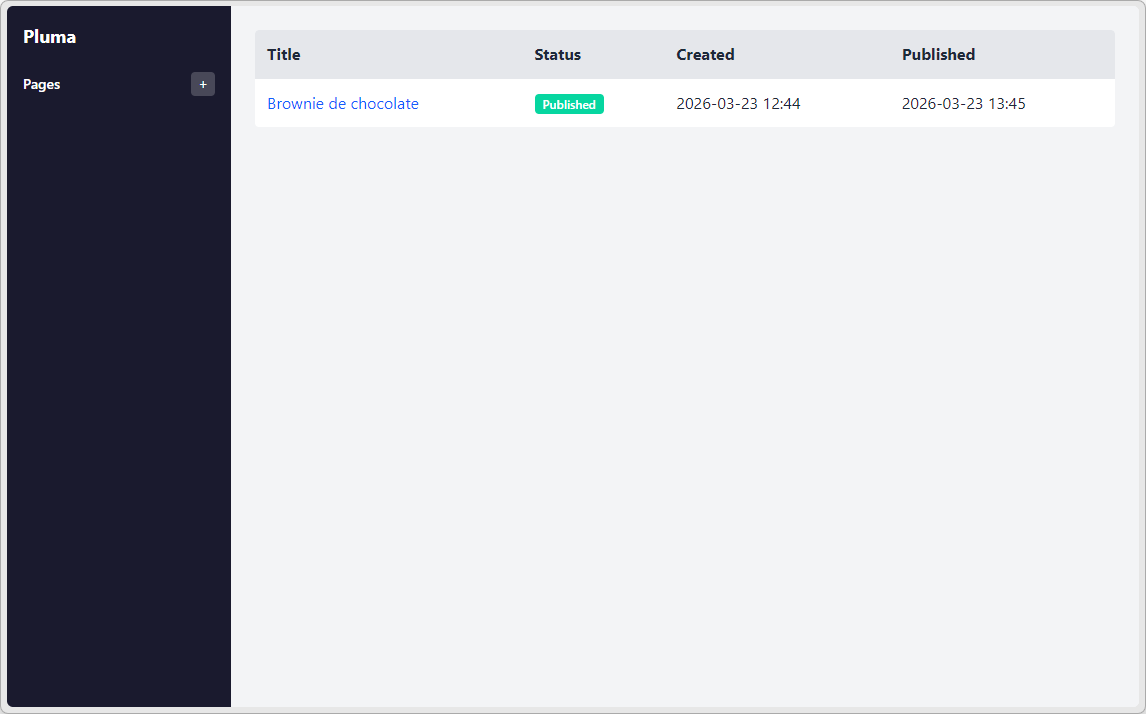Select the published date 2026-03-23 13:45
Screen dimensions: 1146x714
pyautogui.click(x=963, y=104)
